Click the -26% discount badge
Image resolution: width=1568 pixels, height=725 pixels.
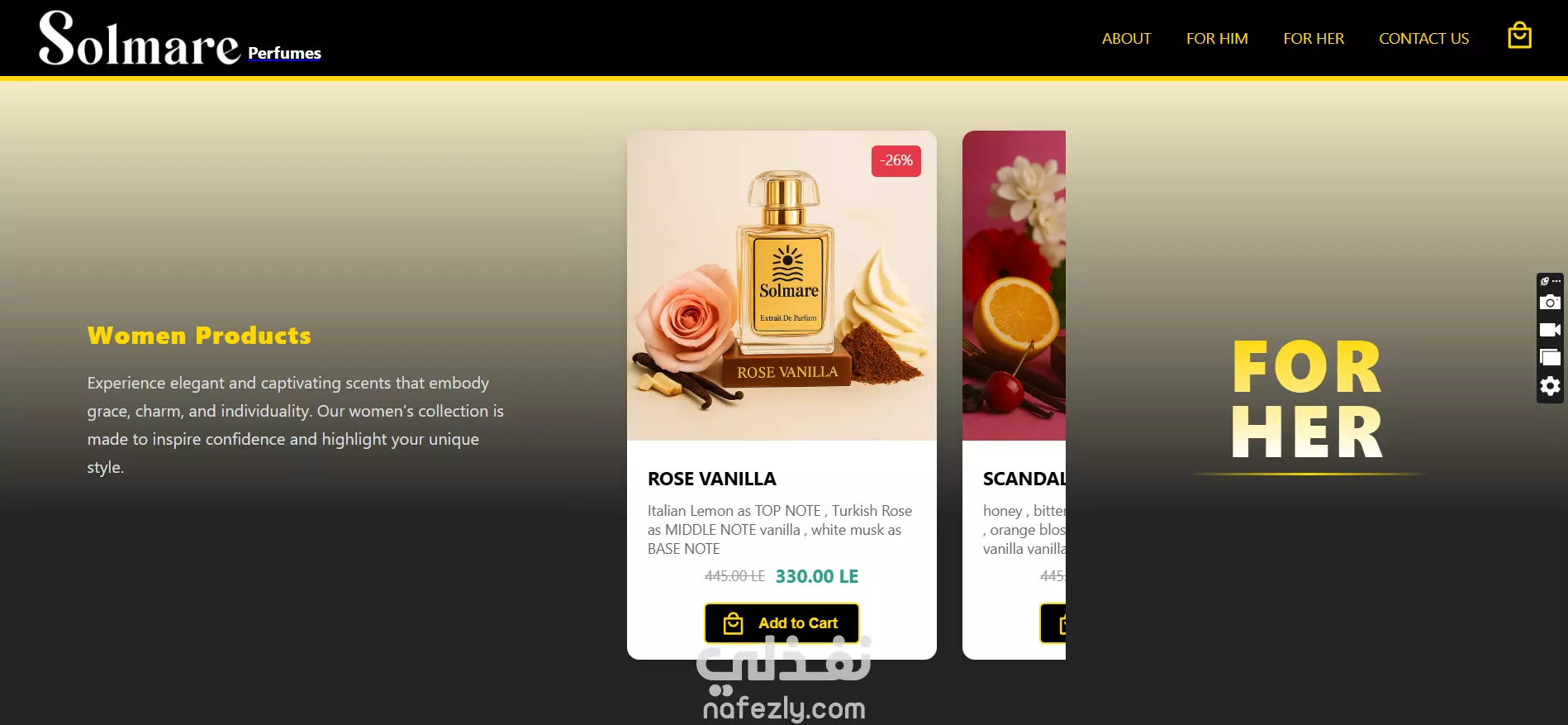pos(896,161)
